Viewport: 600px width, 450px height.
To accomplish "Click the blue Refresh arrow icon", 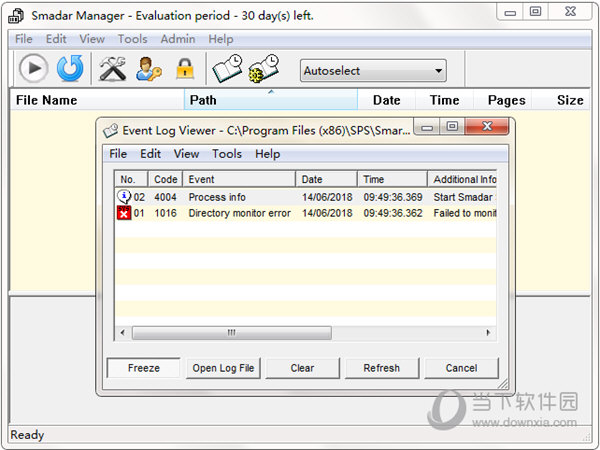I will click(70, 68).
